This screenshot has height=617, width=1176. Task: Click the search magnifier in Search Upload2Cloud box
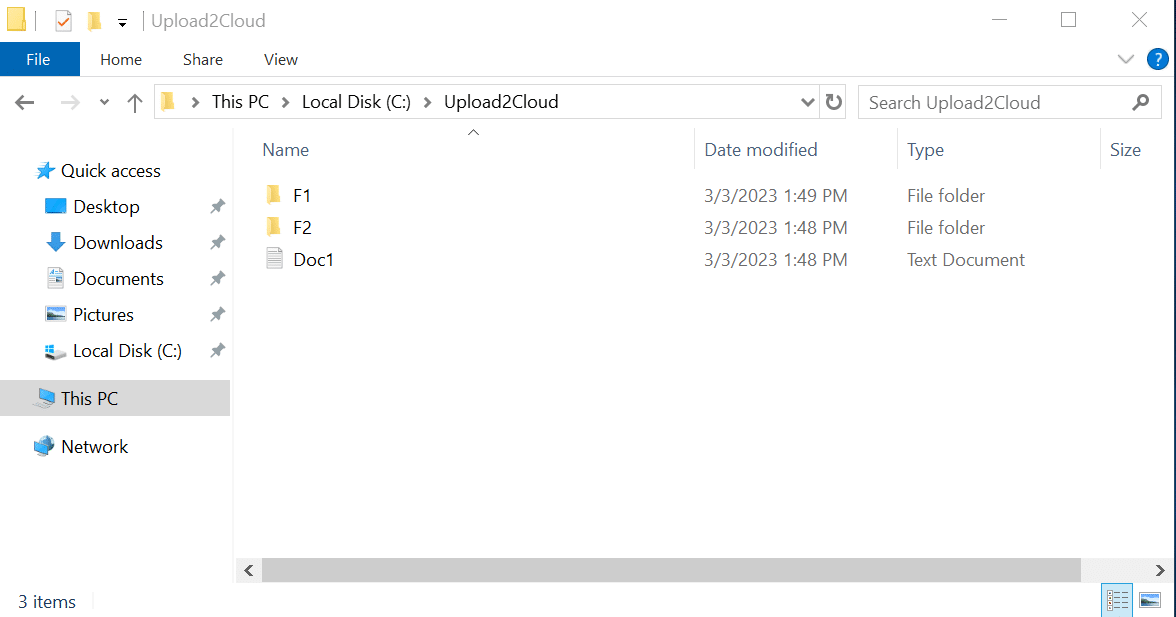(1141, 102)
